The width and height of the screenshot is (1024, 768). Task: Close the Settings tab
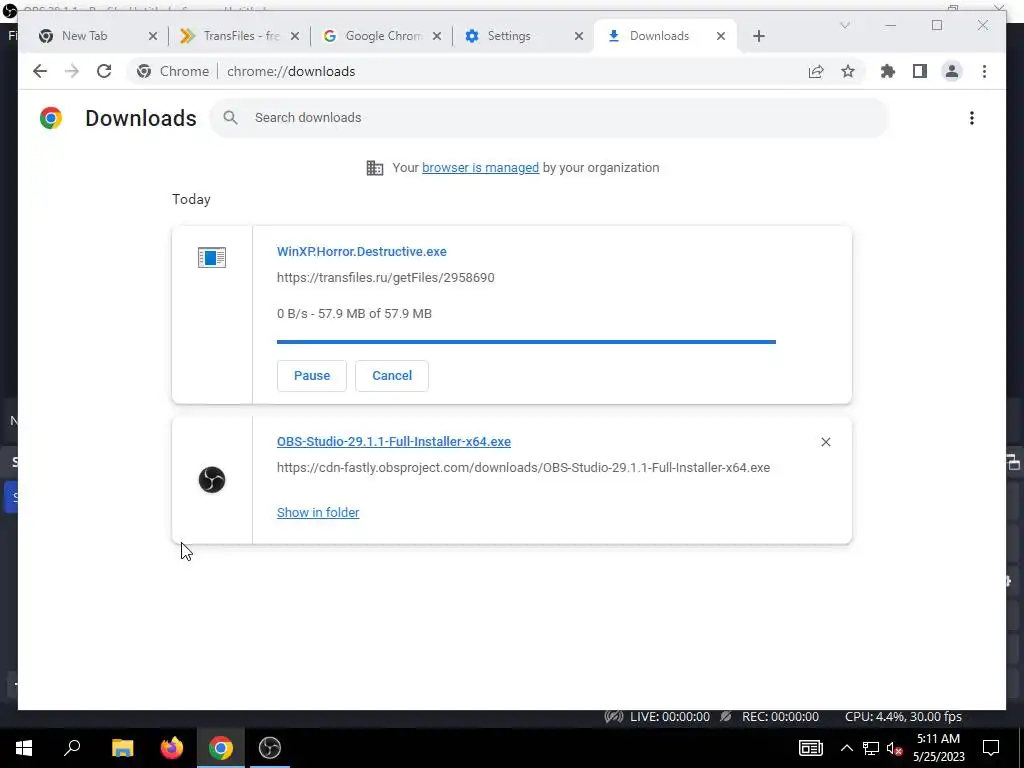tap(579, 36)
